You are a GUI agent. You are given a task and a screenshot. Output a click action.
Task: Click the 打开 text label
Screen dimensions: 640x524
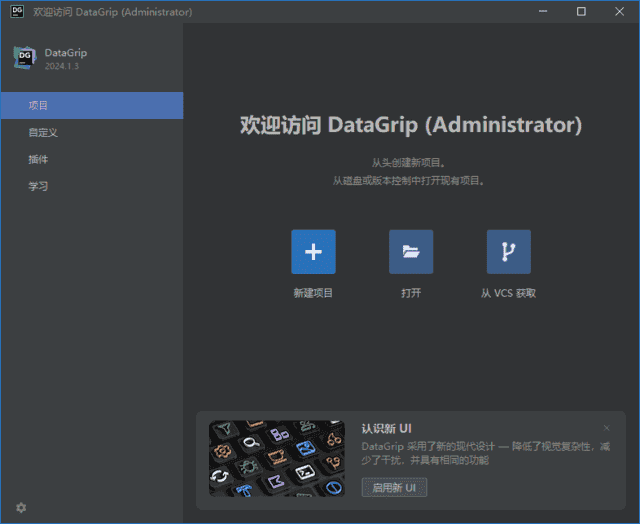point(411,293)
